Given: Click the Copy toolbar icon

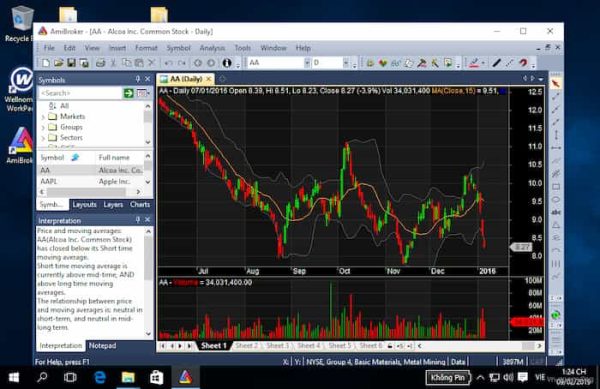Looking at the screenshot, I should click(x=126, y=63).
